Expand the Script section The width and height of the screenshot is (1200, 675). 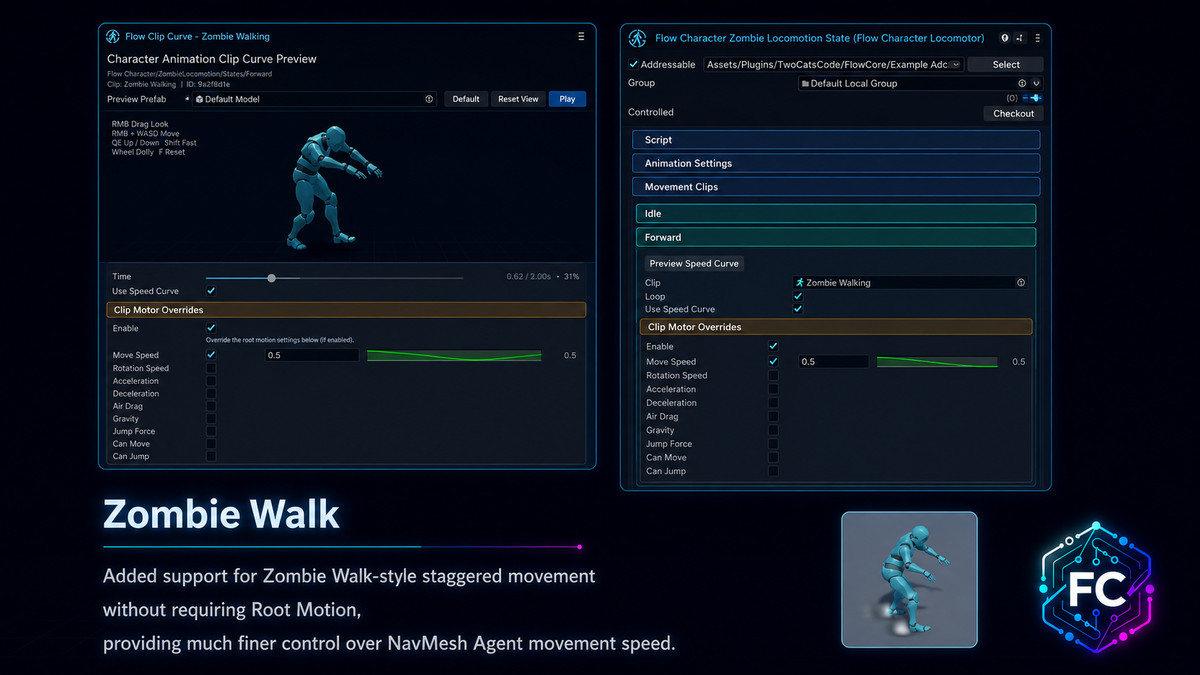pyautogui.click(x=836, y=140)
